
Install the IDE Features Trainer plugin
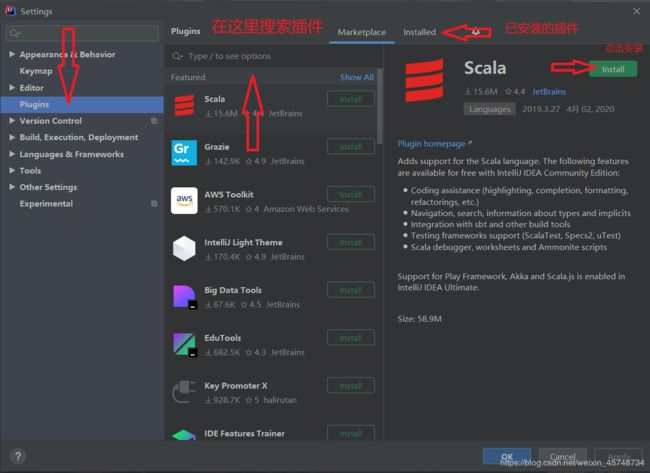click(351, 433)
